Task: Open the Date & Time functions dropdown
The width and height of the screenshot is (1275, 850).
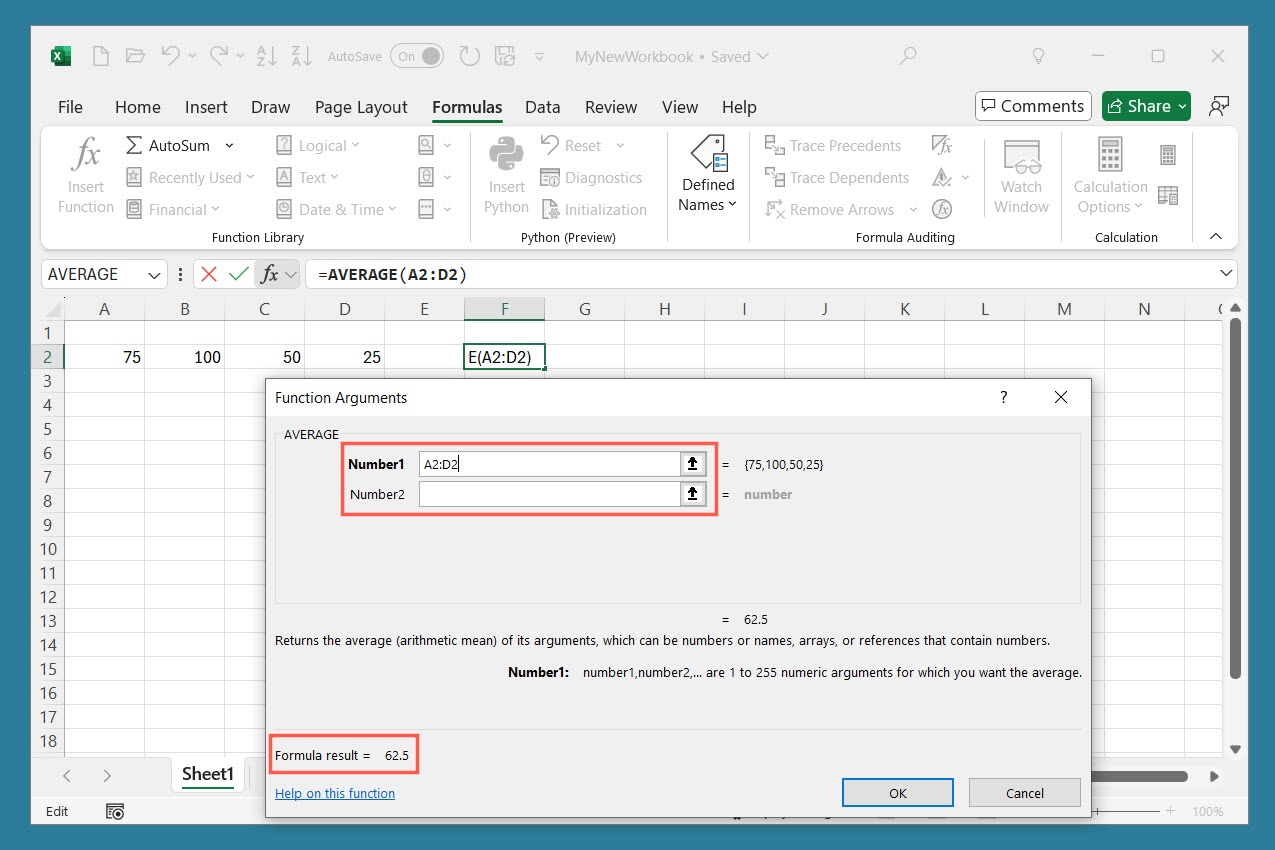Action: click(x=336, y=210)
